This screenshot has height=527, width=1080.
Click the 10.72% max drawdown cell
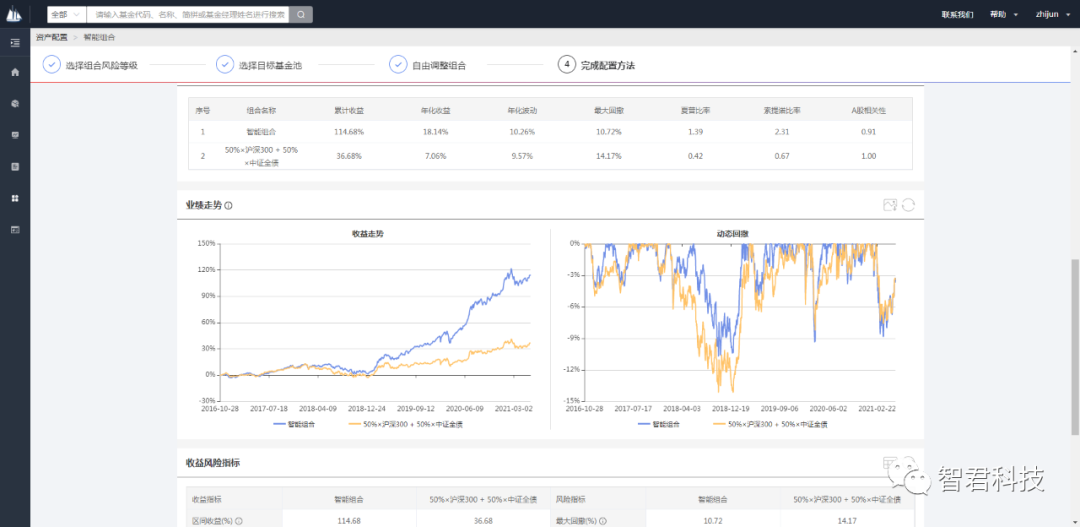pos(609,131)
